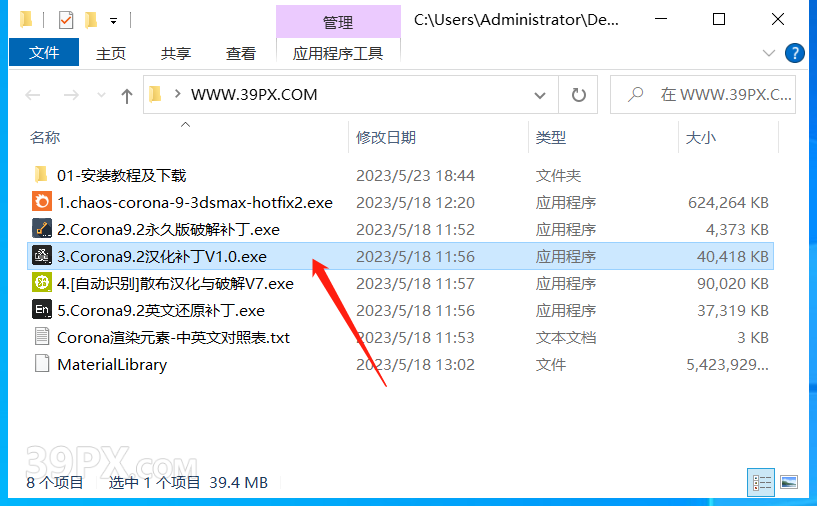
Task: Click the 5,423,929... size cell
Action: (727, 365)
